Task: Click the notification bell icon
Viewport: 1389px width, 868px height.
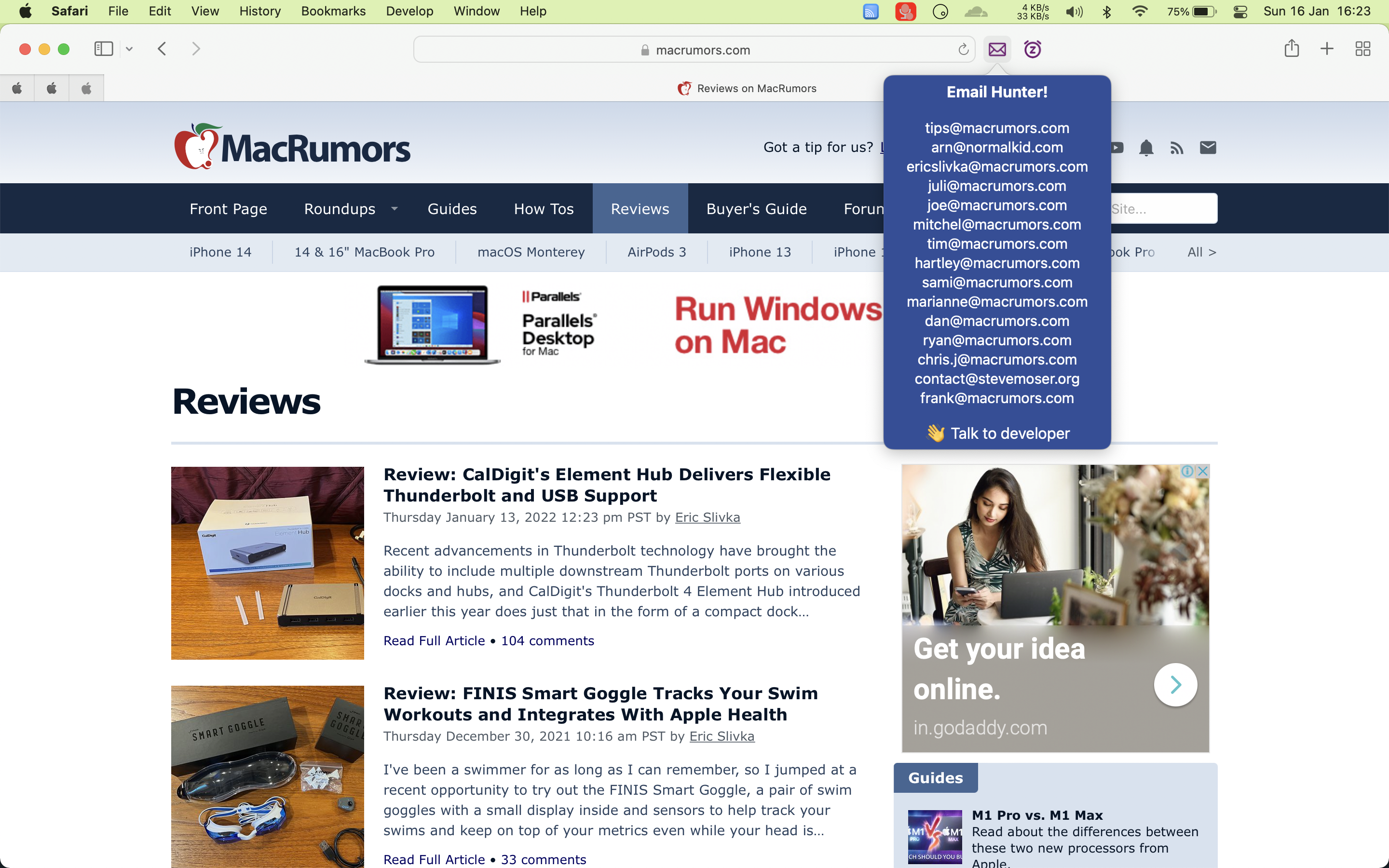Action: pyautogui.click(x=1147, y=148)
